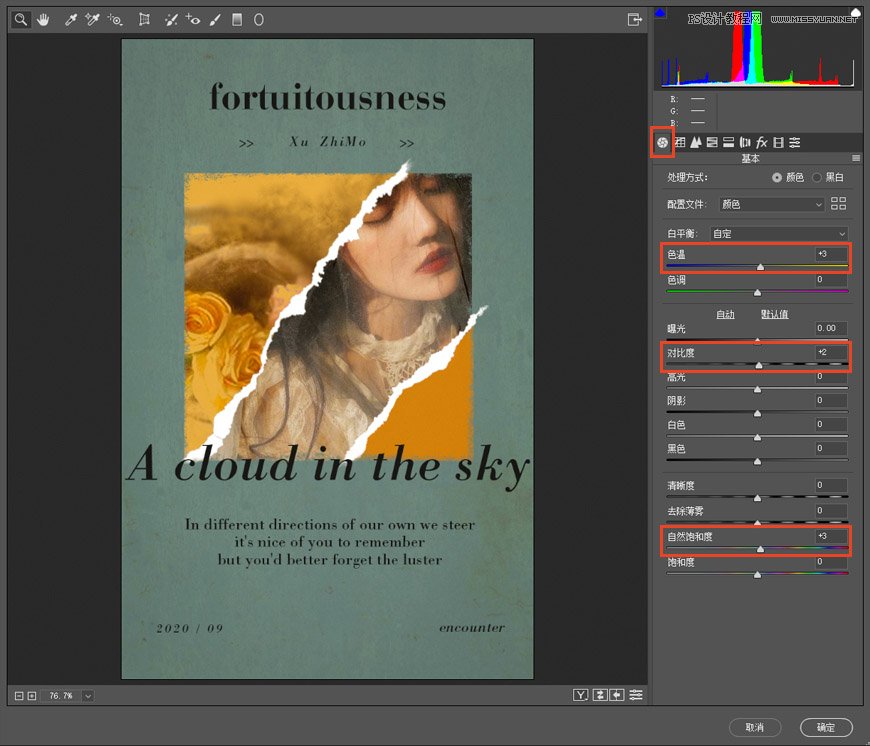Toggle the Y before/after view mode

pyautogui.click(x=581, y=695)
